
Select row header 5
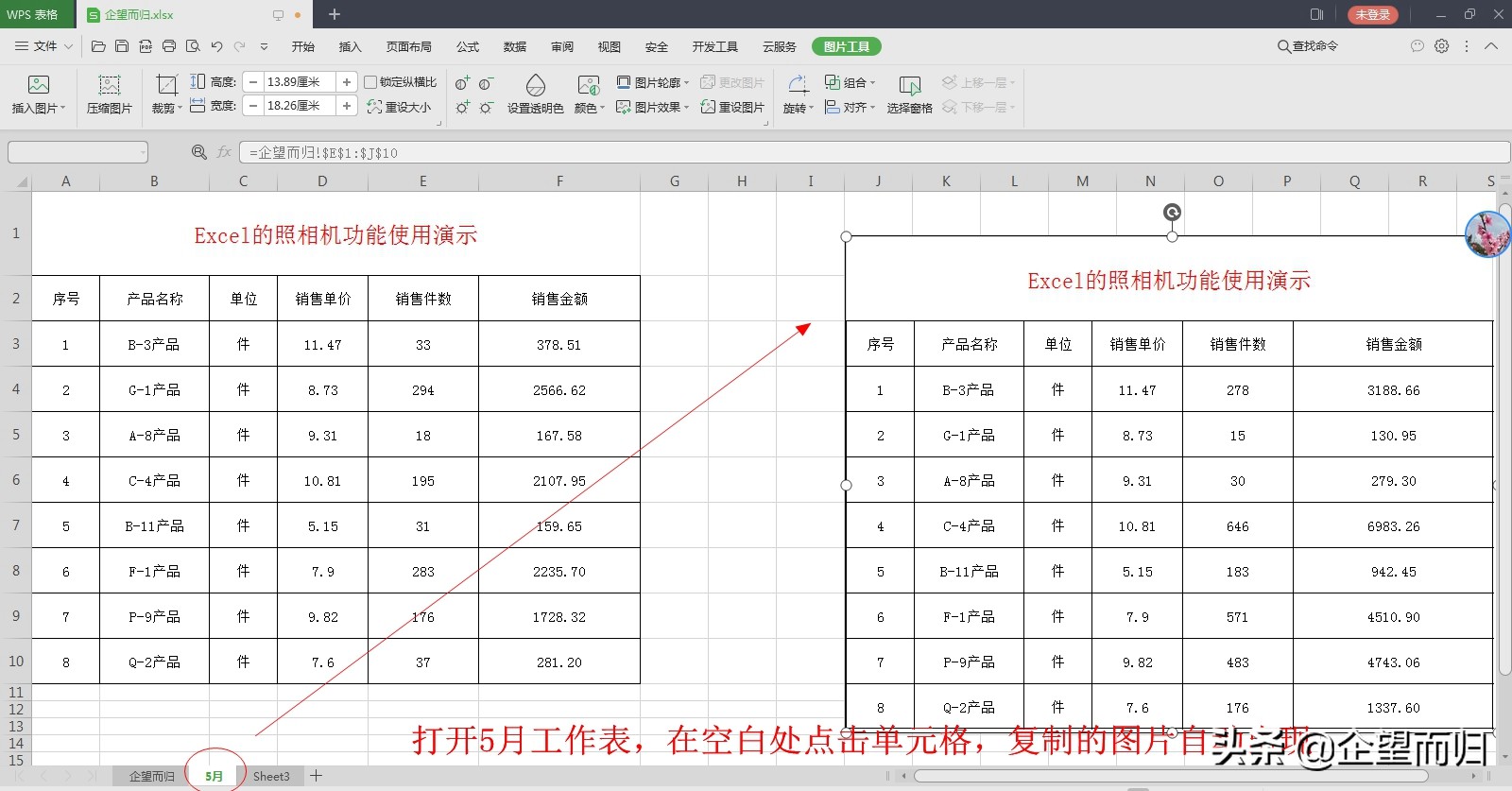pyautogui.click(x=16, y=435)
